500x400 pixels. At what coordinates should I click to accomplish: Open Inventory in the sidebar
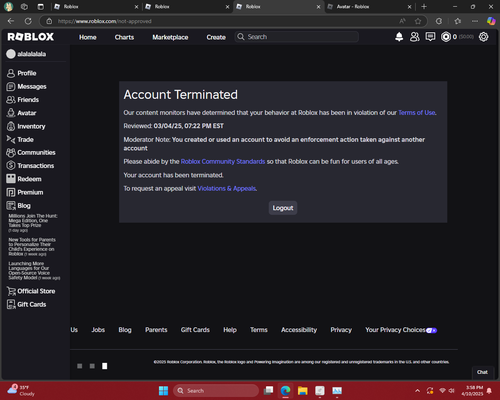(x=26, y=126)
